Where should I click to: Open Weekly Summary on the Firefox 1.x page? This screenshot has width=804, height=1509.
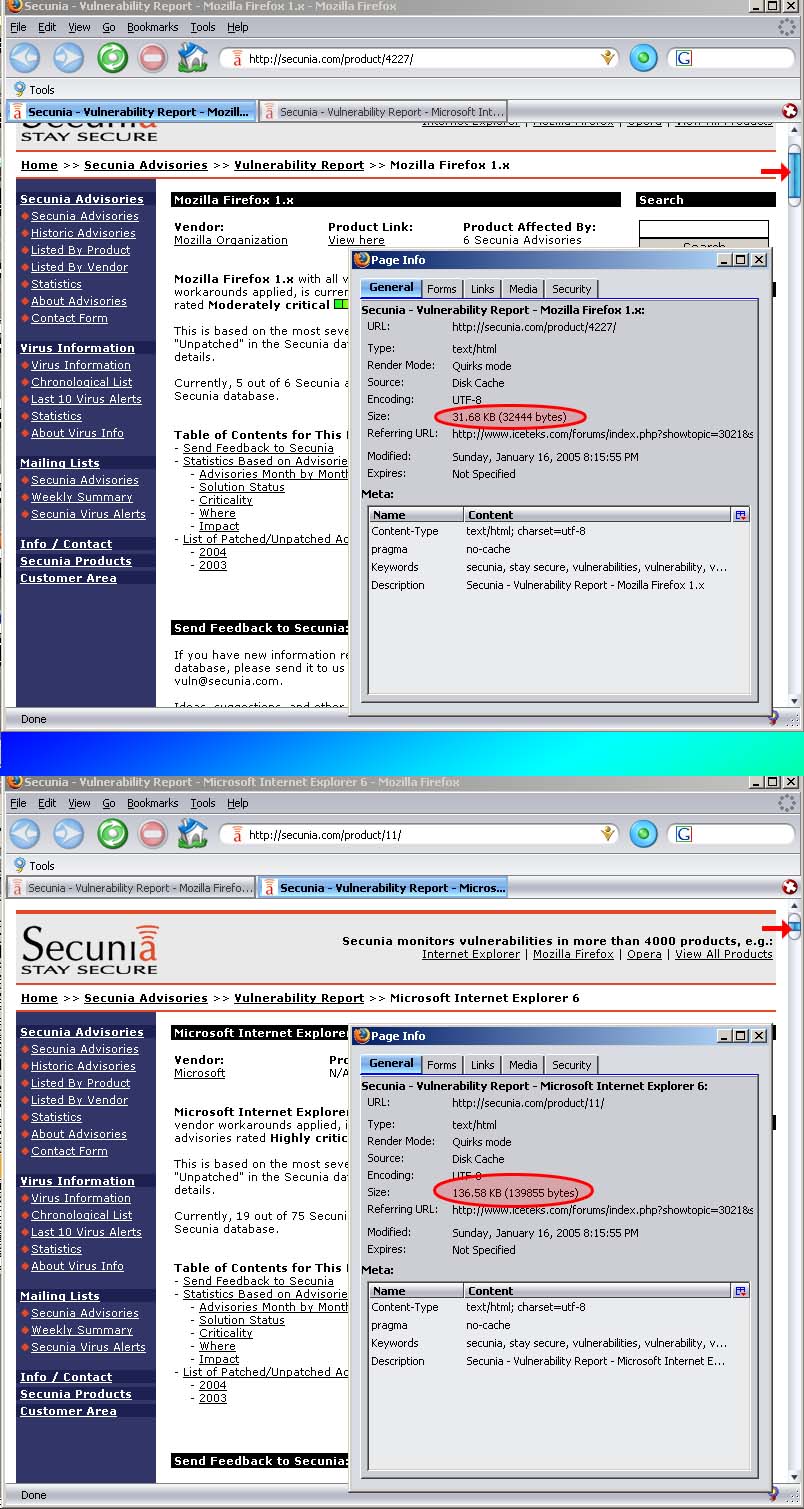82,497
